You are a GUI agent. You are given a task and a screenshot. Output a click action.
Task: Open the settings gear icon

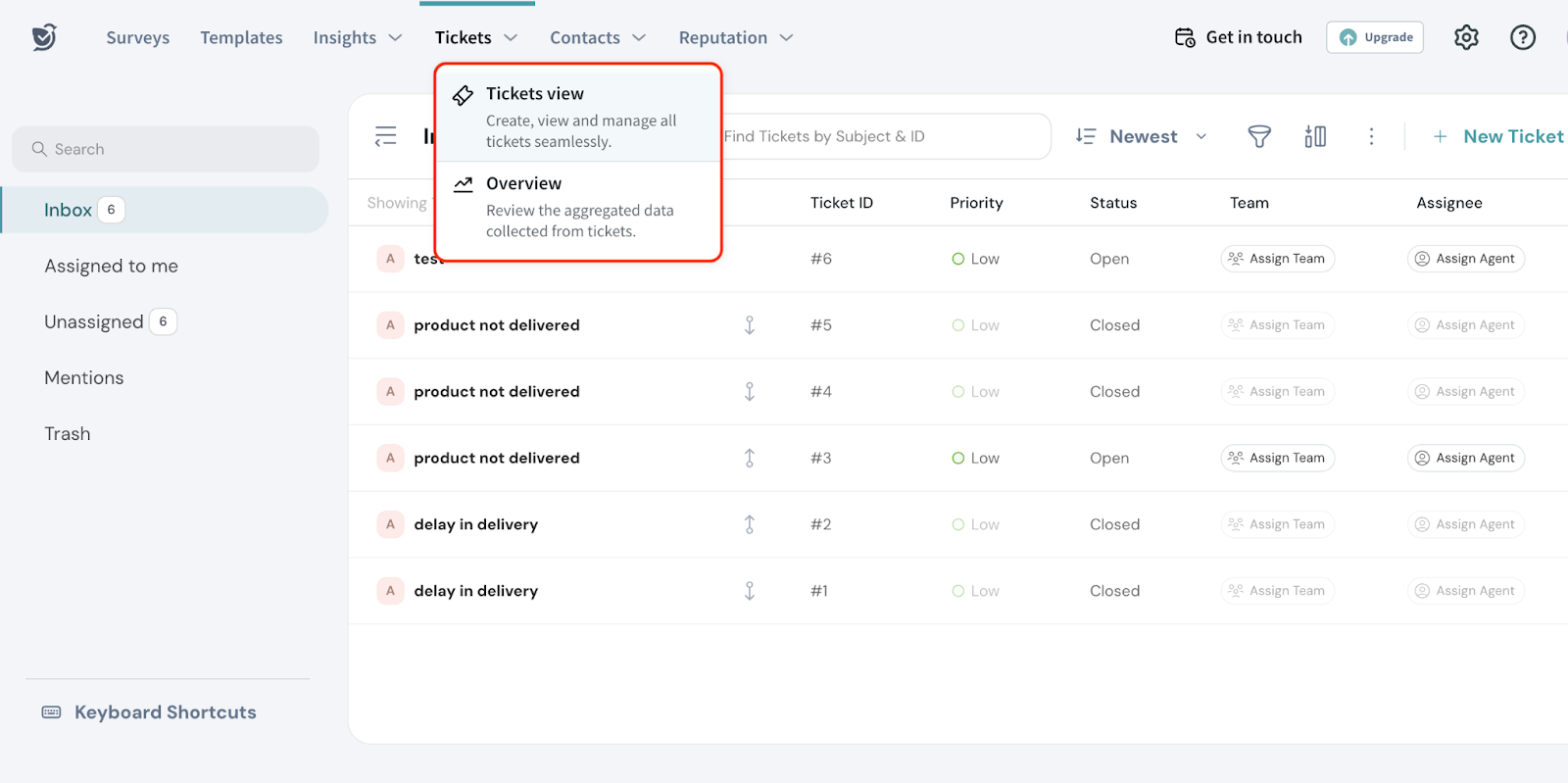[1465, 37]
